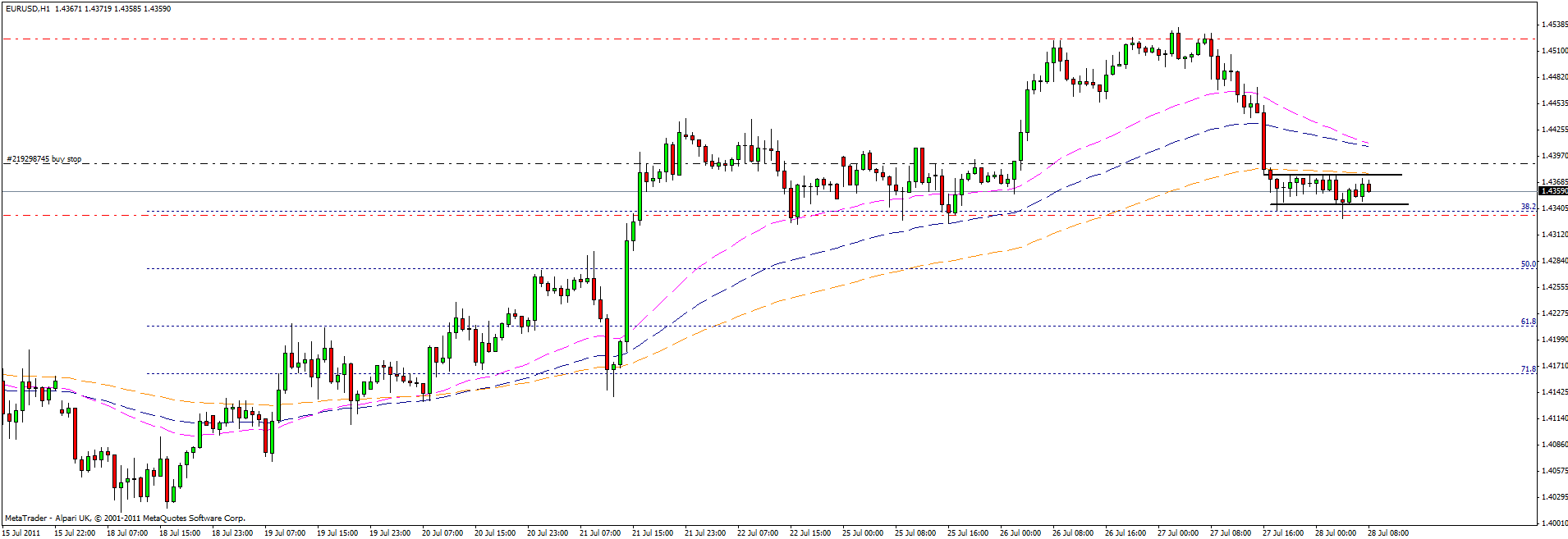Click the 1.45380 price axis label
Image resolution: width=1568 pixels, height=539 pixels.
pyautogui.click(x=1554, y=25)
